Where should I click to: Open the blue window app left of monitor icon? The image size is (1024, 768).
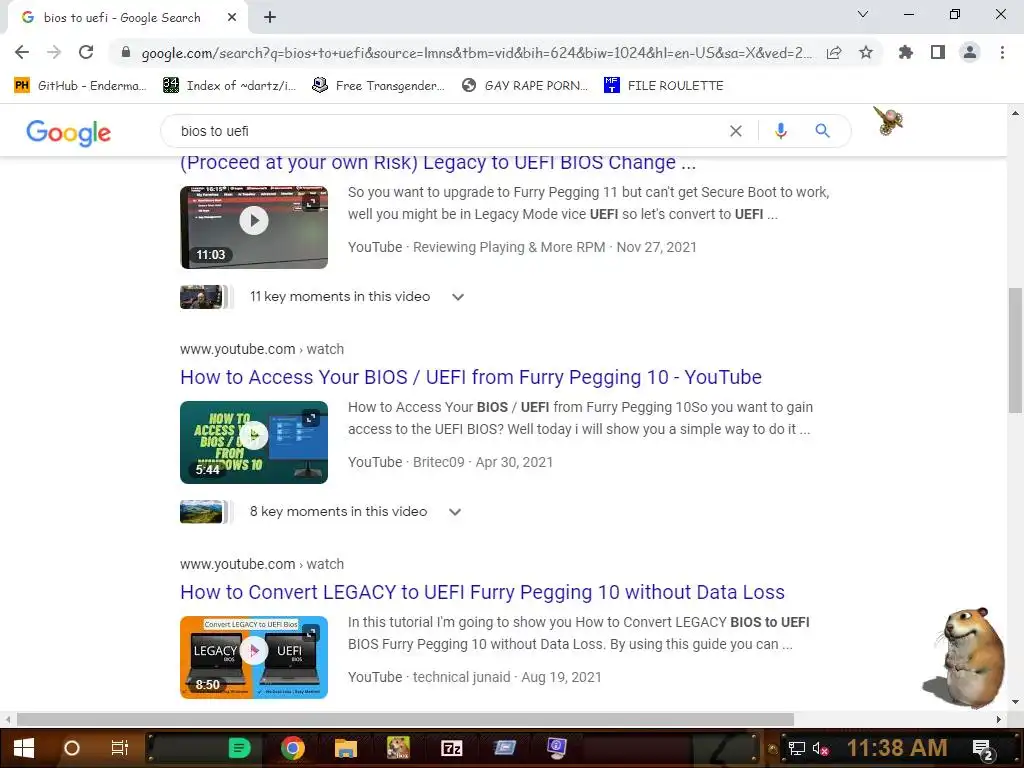point(504,748)
